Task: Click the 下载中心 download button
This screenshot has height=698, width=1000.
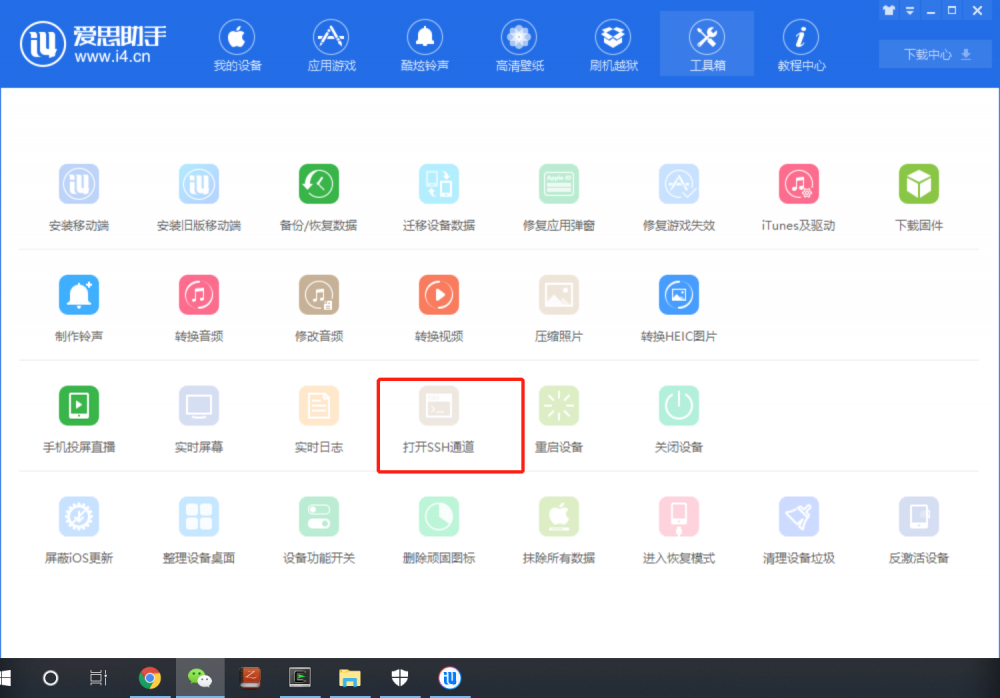Action: coord(937,54)
